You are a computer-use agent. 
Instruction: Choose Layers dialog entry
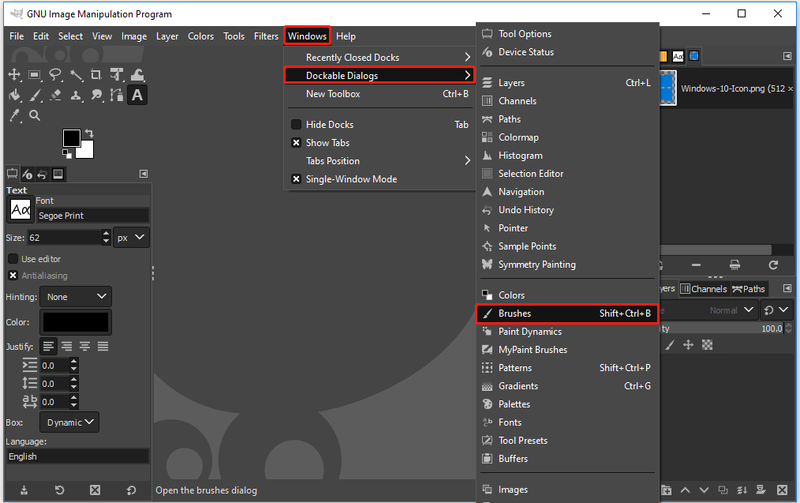566,83
